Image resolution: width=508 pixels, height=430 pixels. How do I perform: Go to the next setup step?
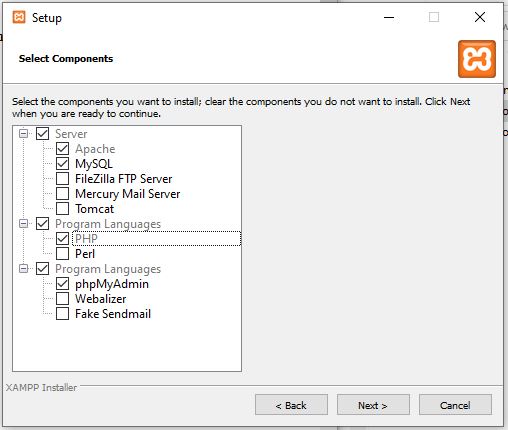tap(373, 405)
